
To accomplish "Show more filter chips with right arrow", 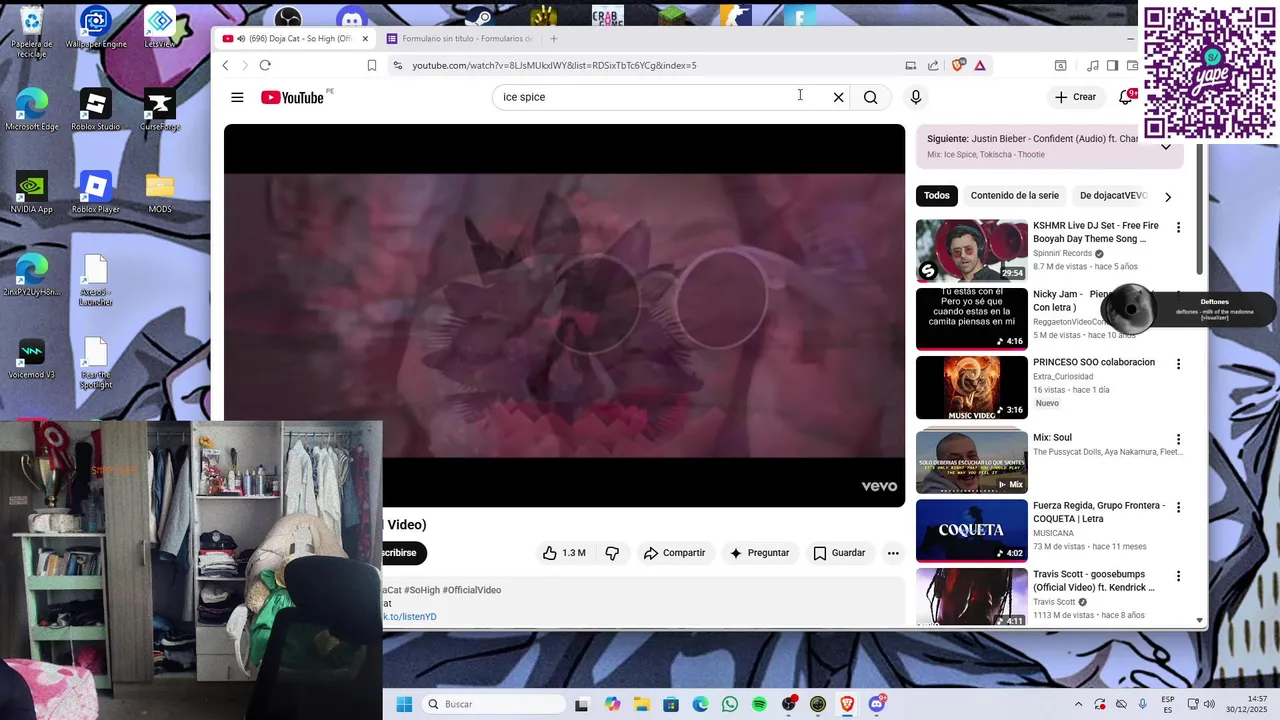I will pos(1167,196).
